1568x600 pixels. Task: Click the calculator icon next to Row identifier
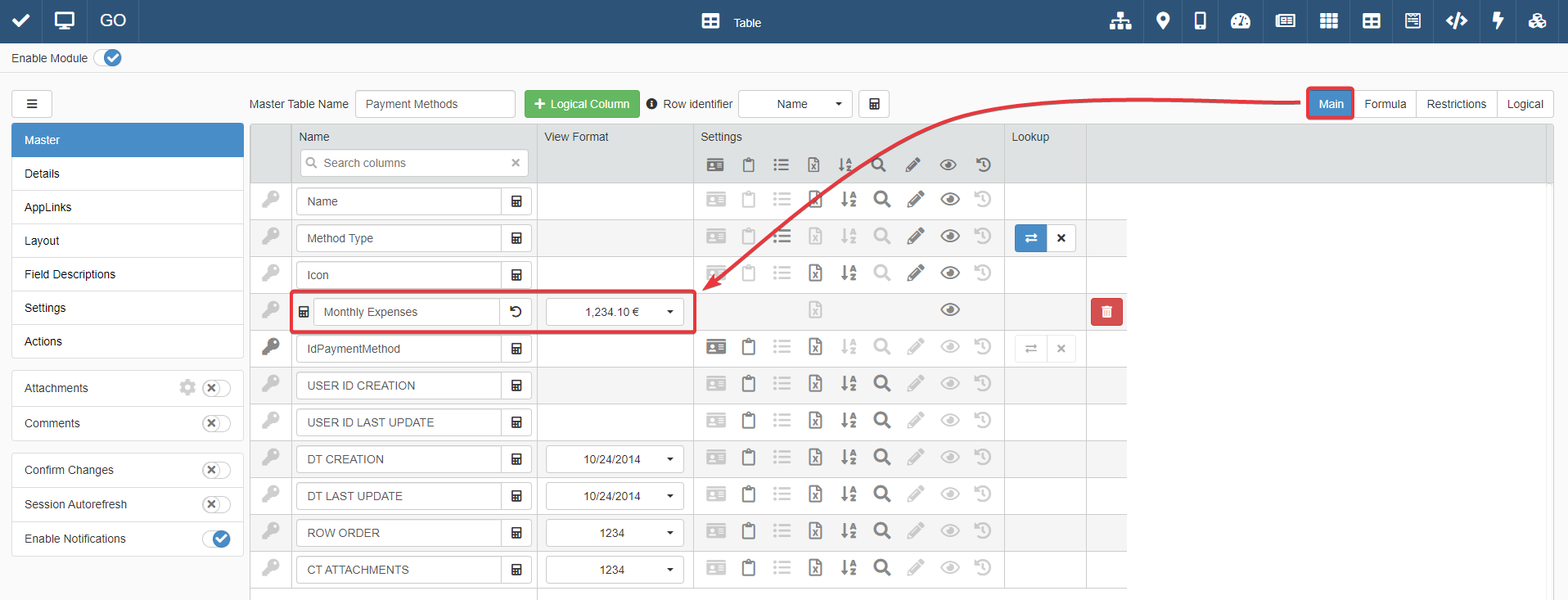pos(874,104)
